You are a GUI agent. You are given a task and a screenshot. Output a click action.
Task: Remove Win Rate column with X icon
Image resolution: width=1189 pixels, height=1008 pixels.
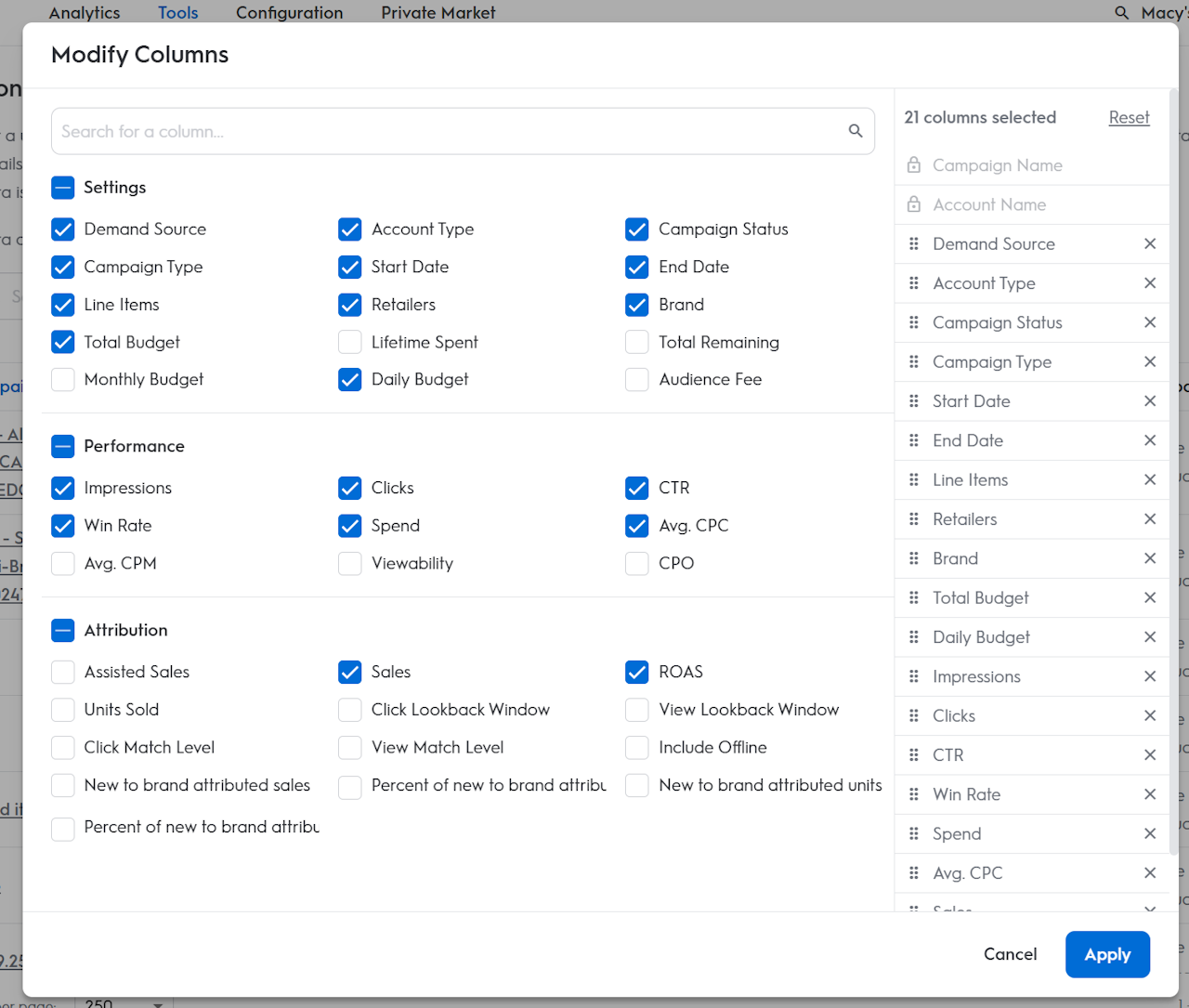pyautogui.click(x=1150, y=794)
